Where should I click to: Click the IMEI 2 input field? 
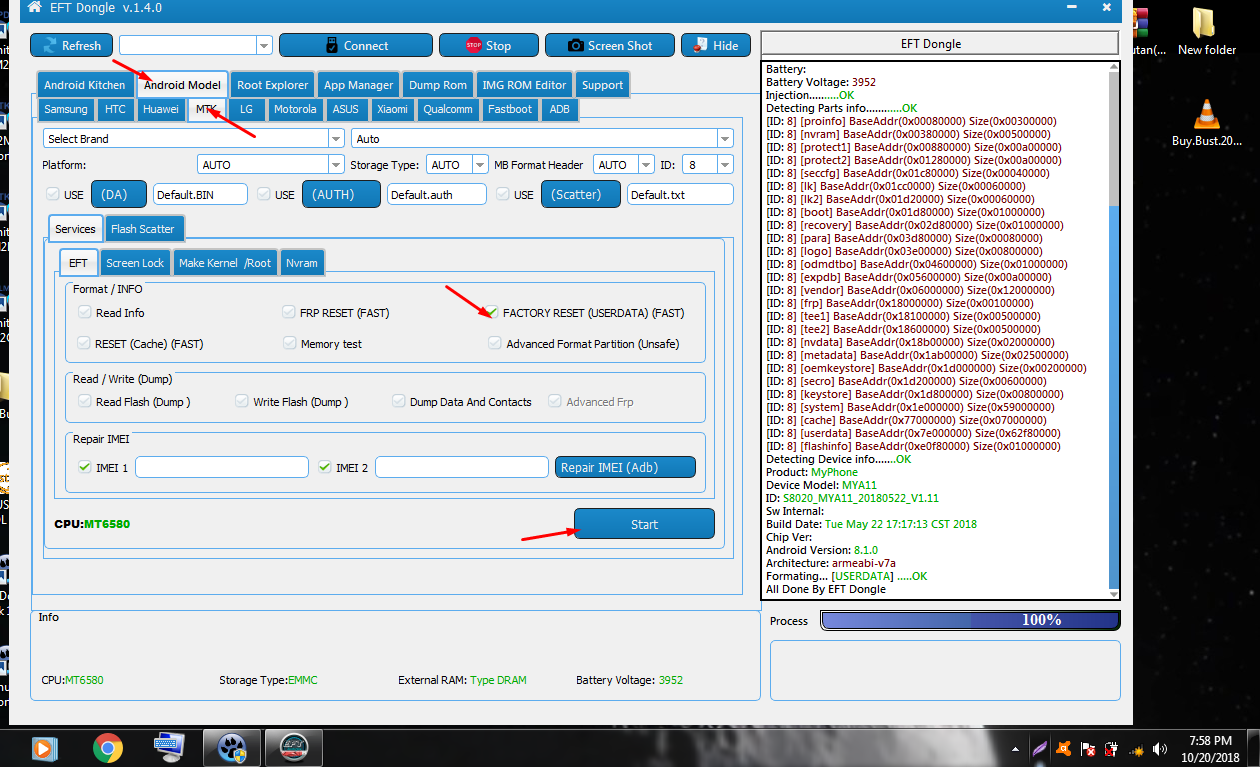[x=463, y=467]
